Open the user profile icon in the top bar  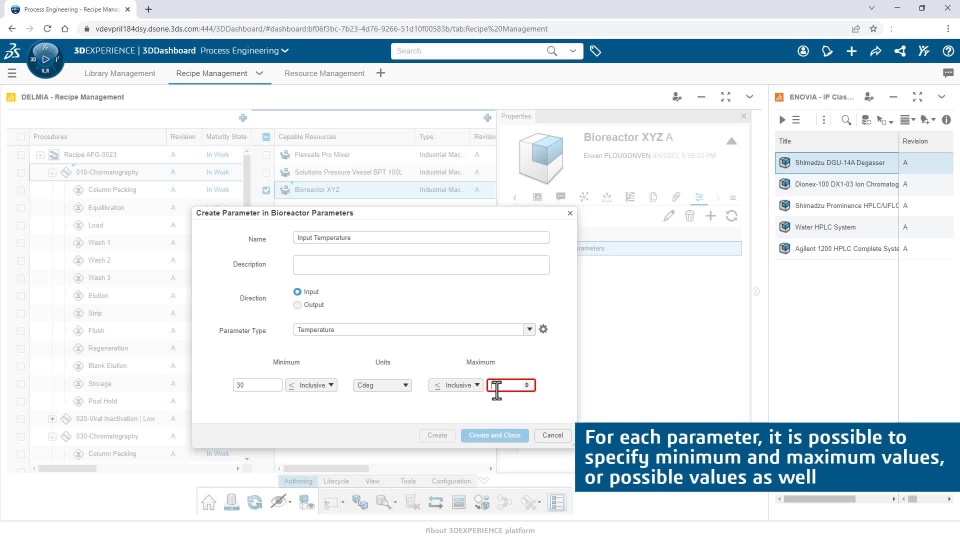click(803, 51)
